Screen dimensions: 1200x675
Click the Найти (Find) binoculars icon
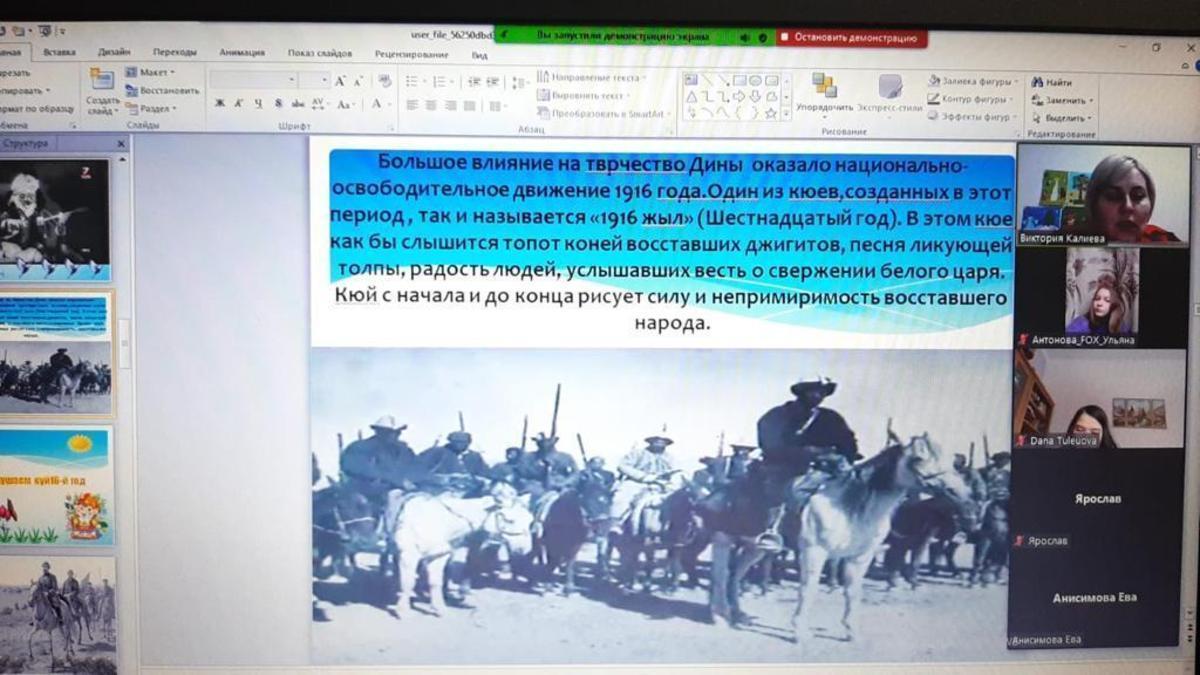1037,83
